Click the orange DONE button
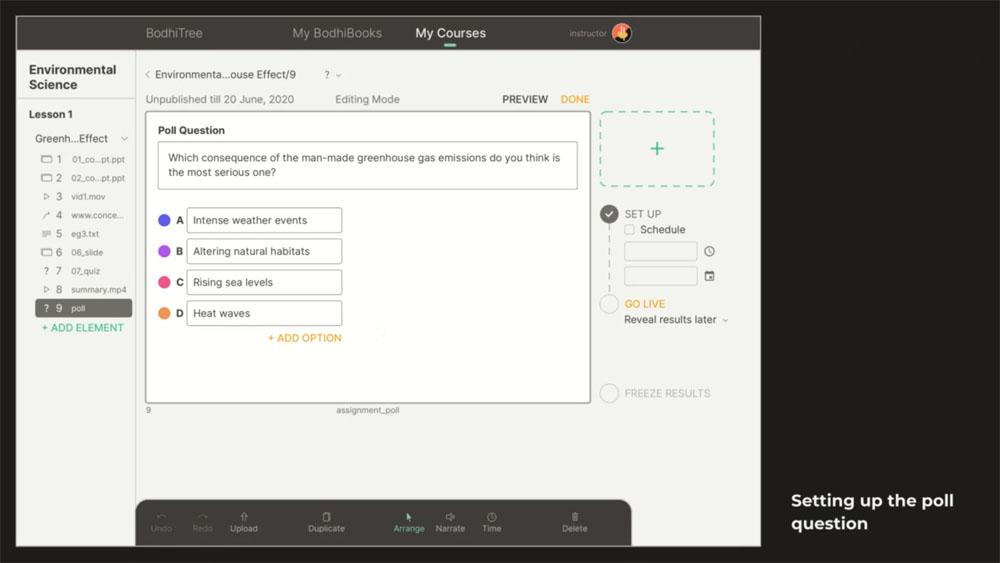Screen dimensions: 1000x563 click(x=575, y=99)
